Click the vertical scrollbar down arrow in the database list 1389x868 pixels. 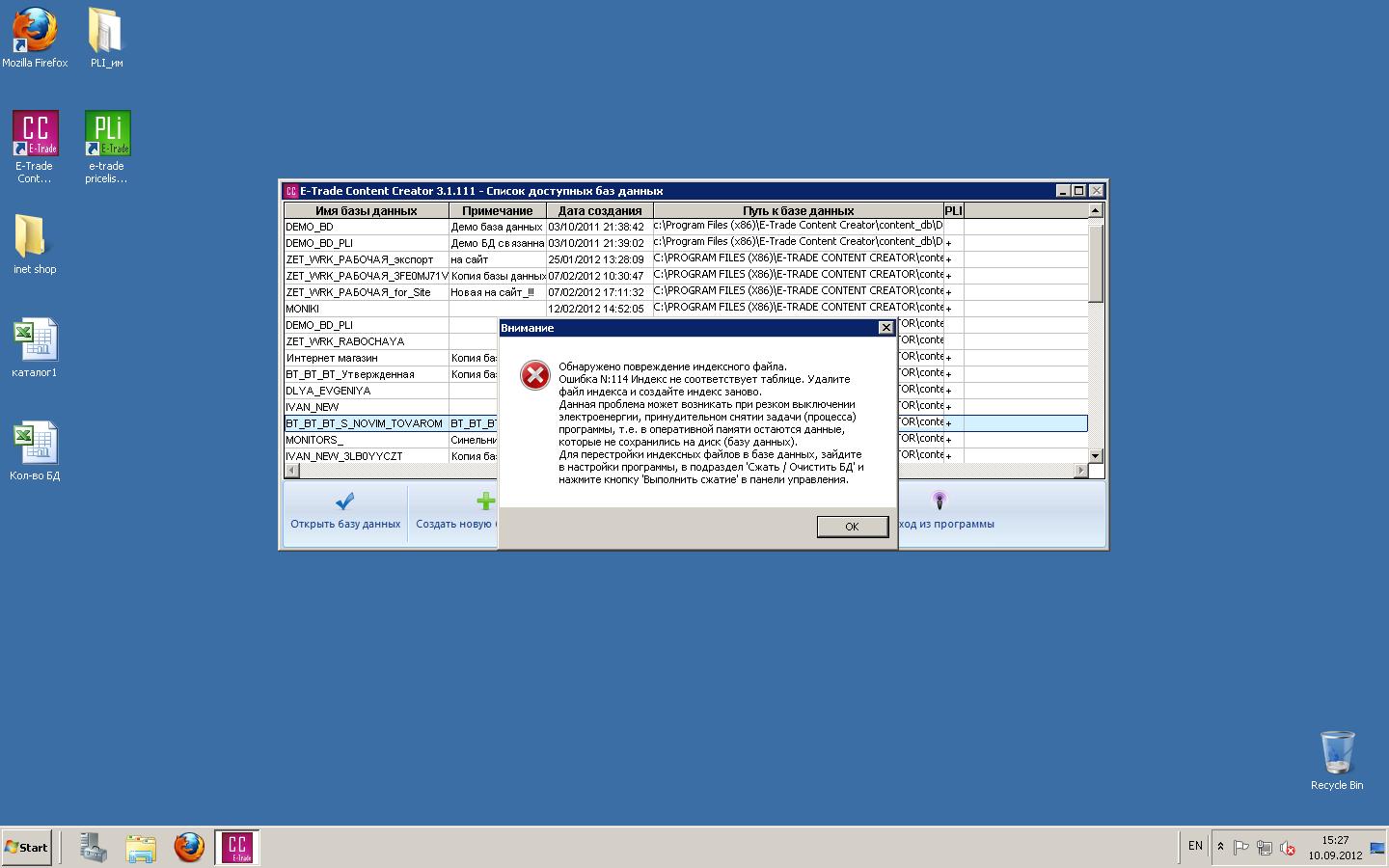pyautogui.click(x=1095, y=455)
